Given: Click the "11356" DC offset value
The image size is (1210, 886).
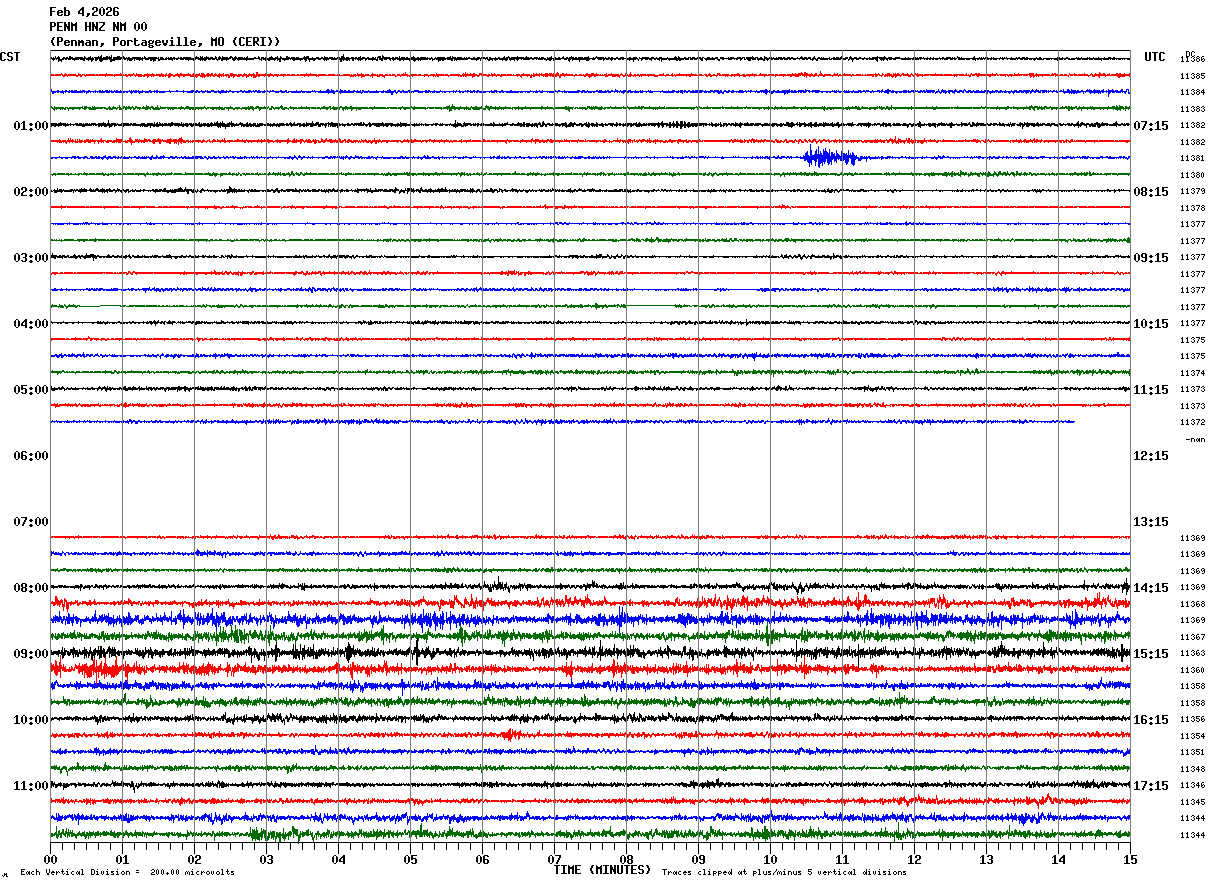Looking at the screenshot, I should click(x=1192, y=720).
